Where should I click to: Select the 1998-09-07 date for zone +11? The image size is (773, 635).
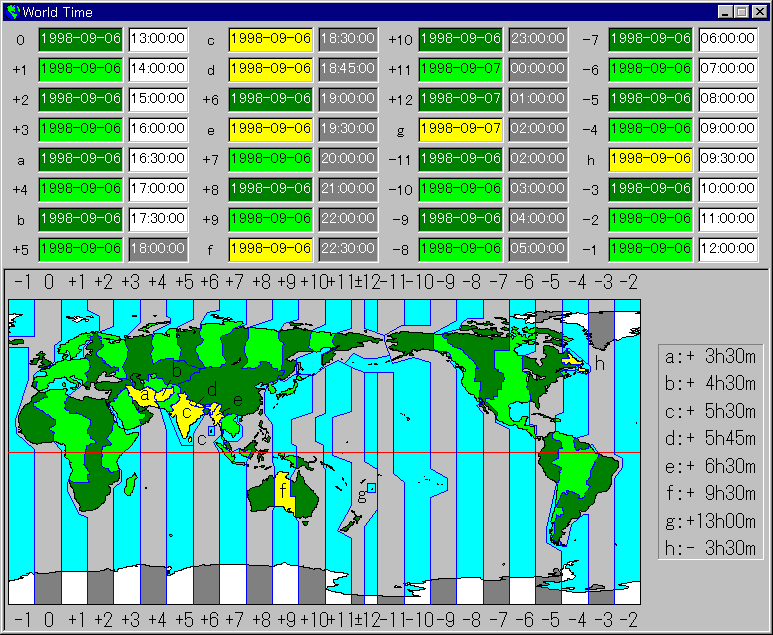click(461, 69)
